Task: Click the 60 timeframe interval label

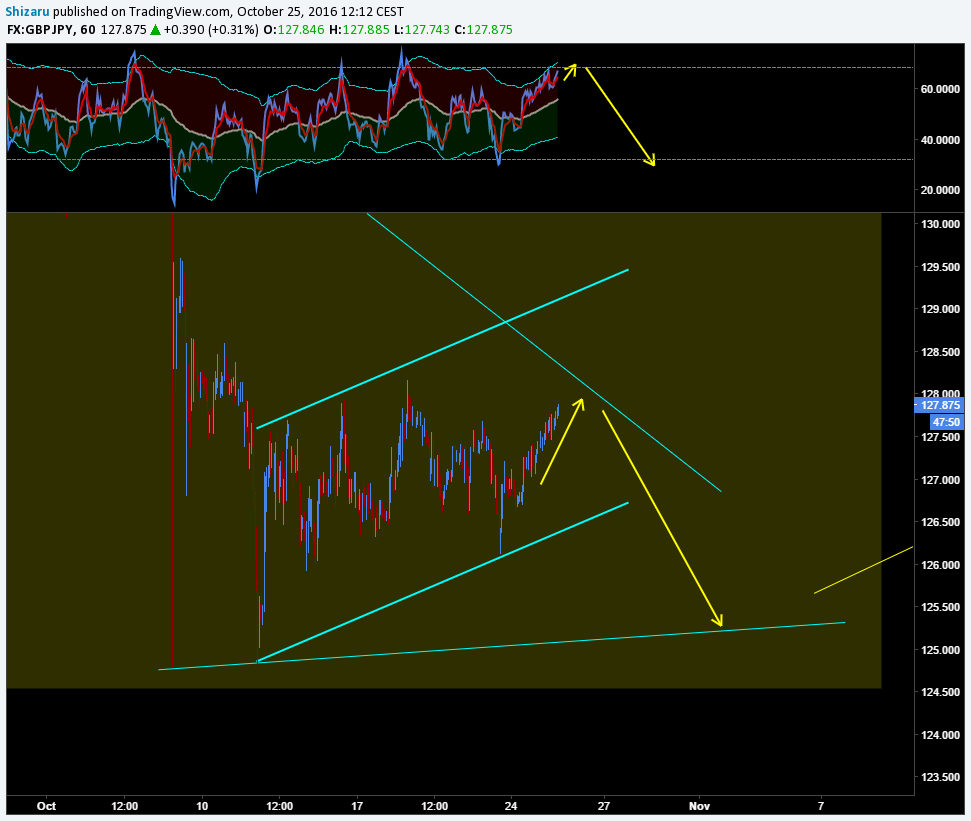Action: pos(88,30)
